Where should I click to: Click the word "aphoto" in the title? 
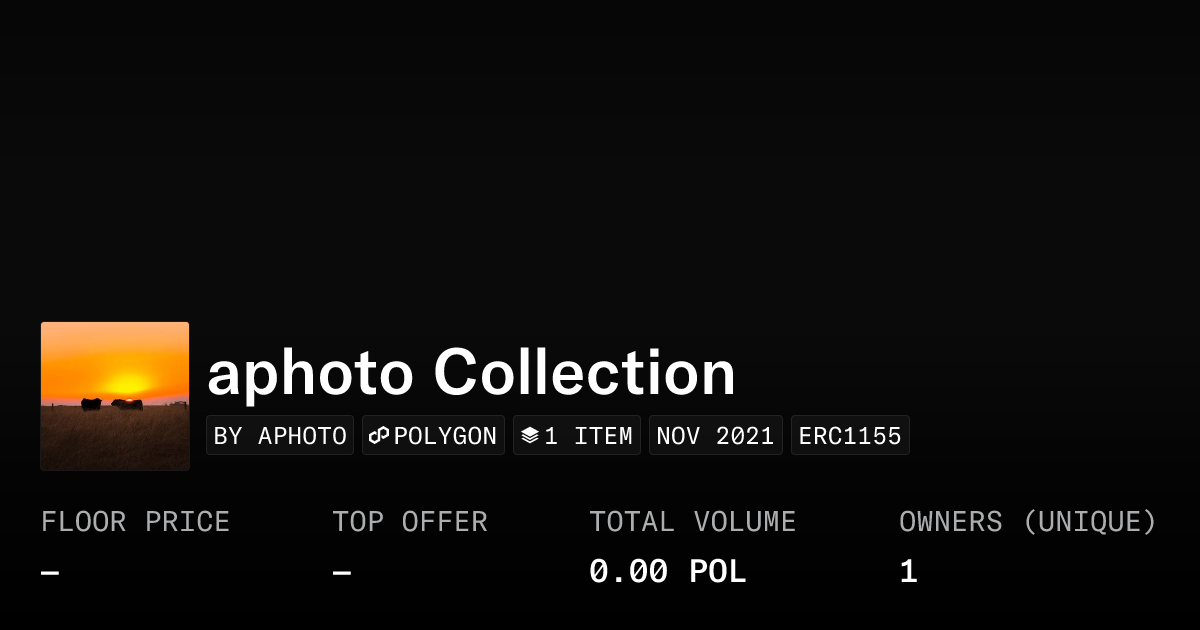point(310,374)
